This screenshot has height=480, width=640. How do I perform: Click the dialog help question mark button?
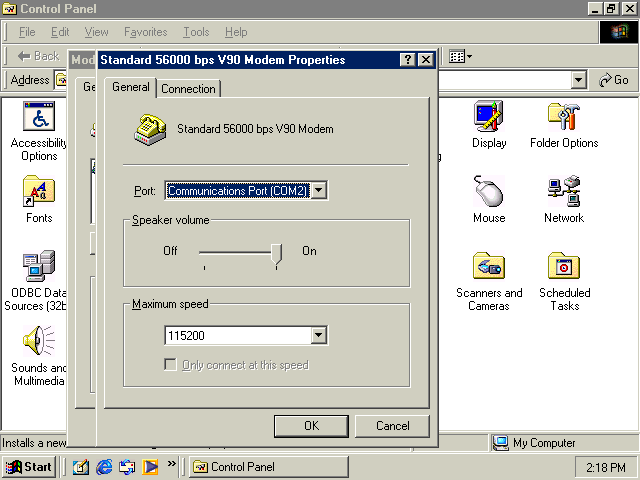pyautogui.click(x=408, y=60)
